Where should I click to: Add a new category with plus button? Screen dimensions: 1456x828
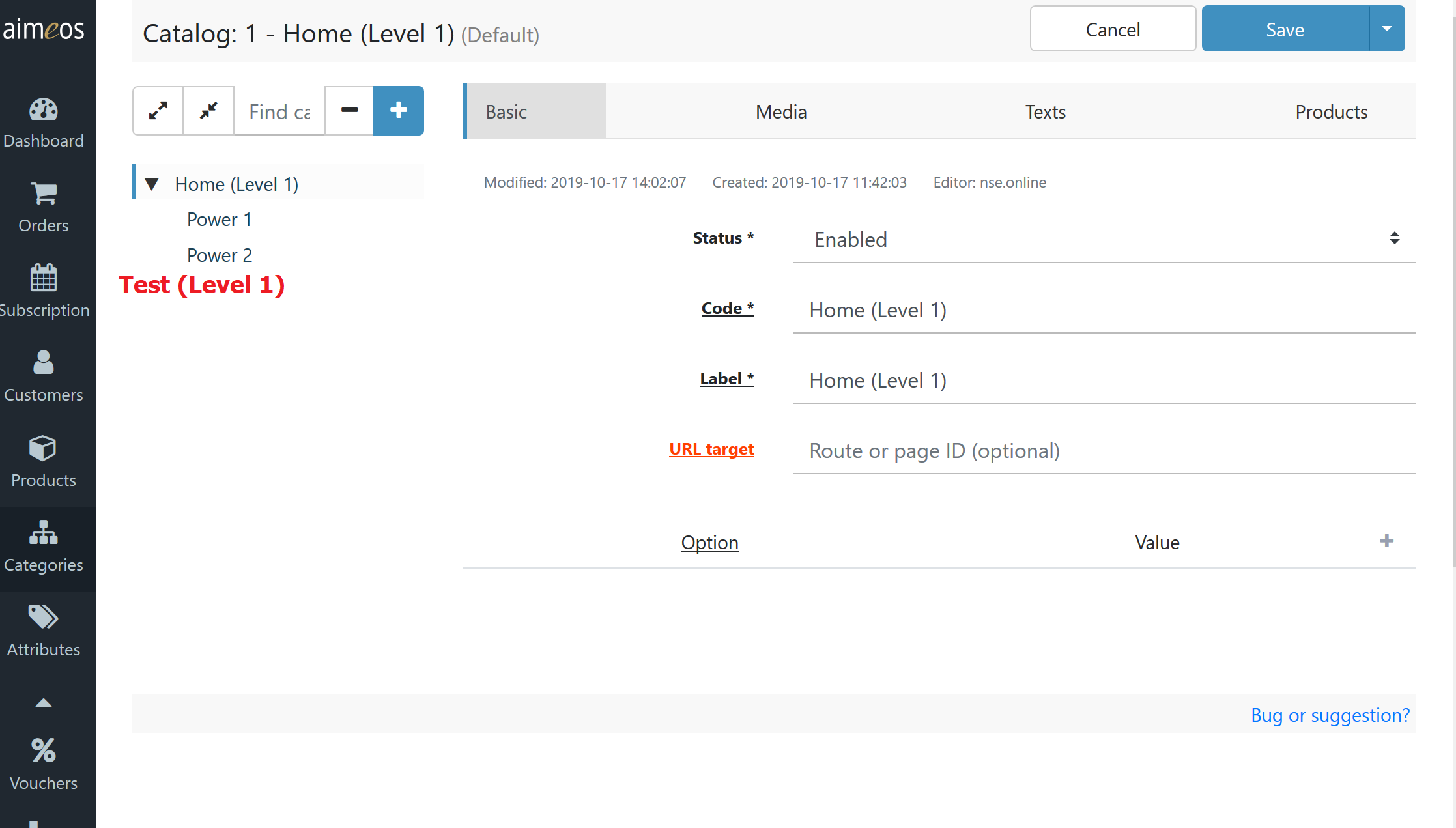coord(399,111)
